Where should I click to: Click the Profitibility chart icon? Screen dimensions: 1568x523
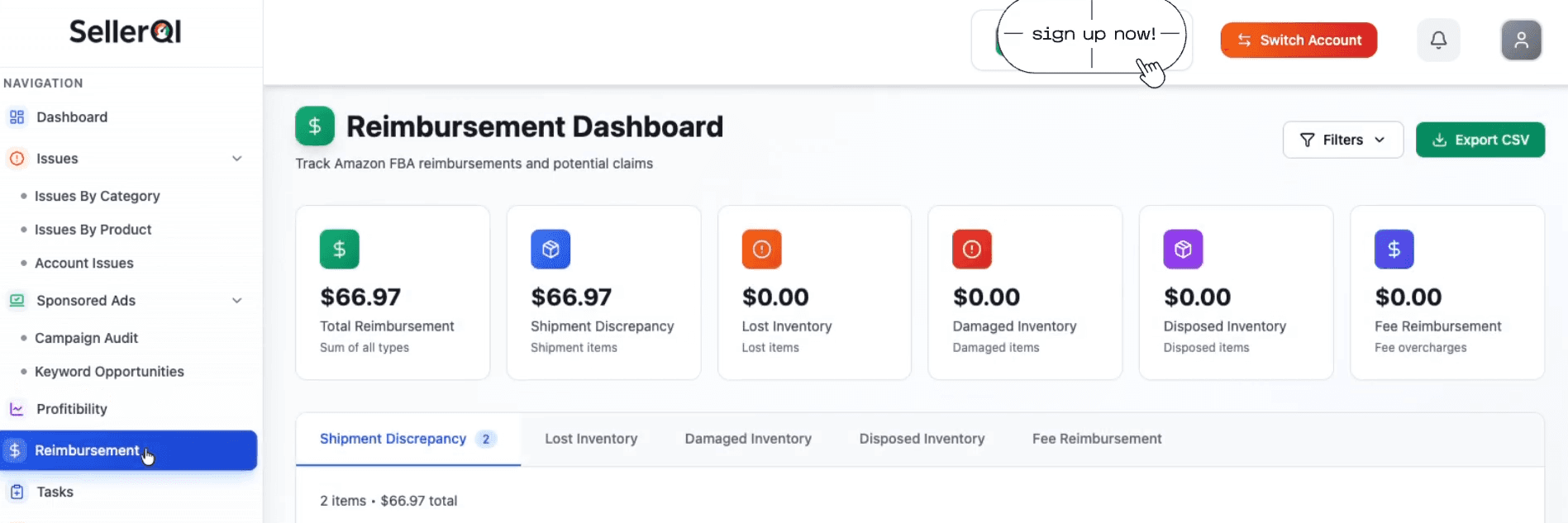[17, 409]
